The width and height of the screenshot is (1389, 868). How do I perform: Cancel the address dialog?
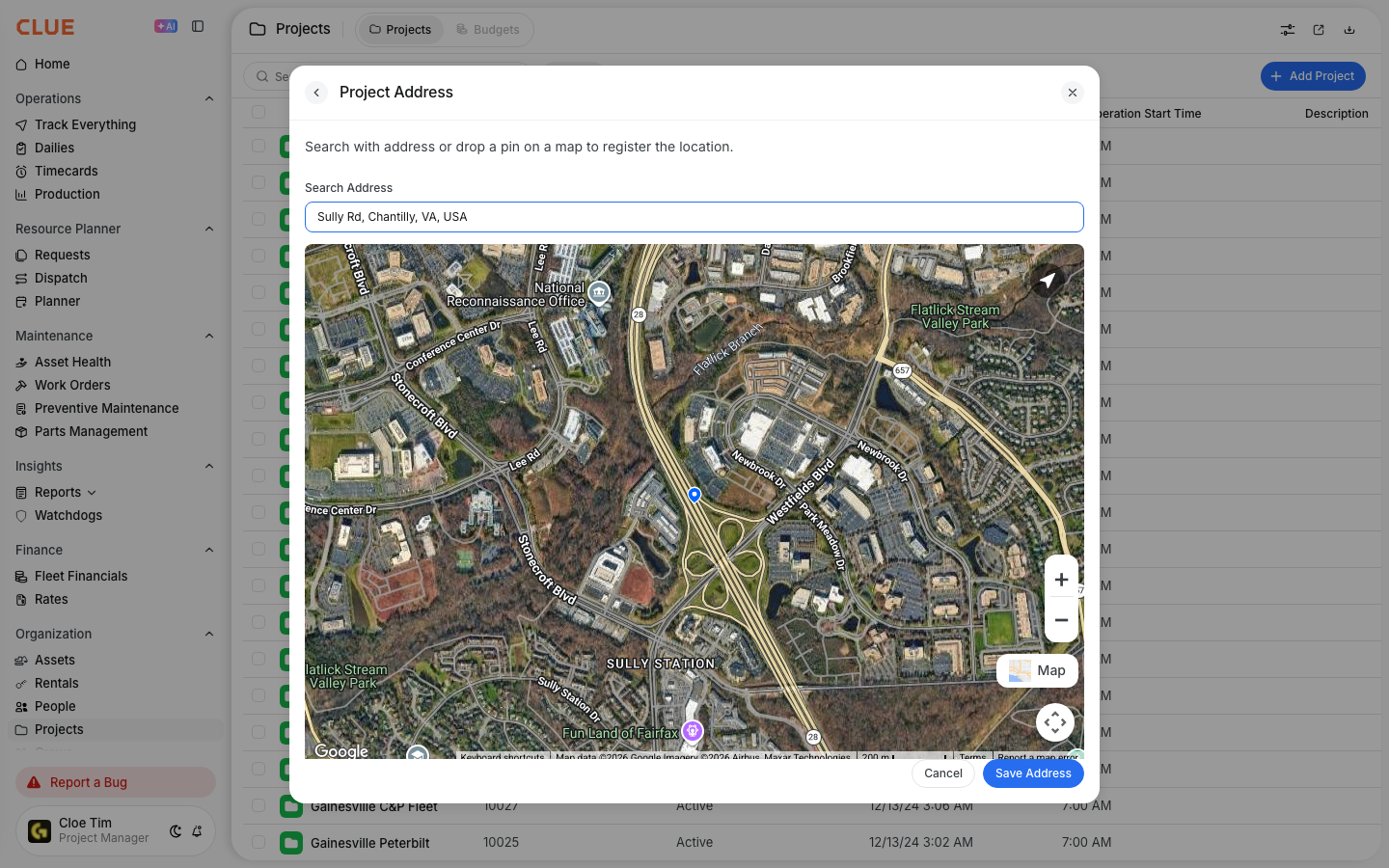click(943, 773)
